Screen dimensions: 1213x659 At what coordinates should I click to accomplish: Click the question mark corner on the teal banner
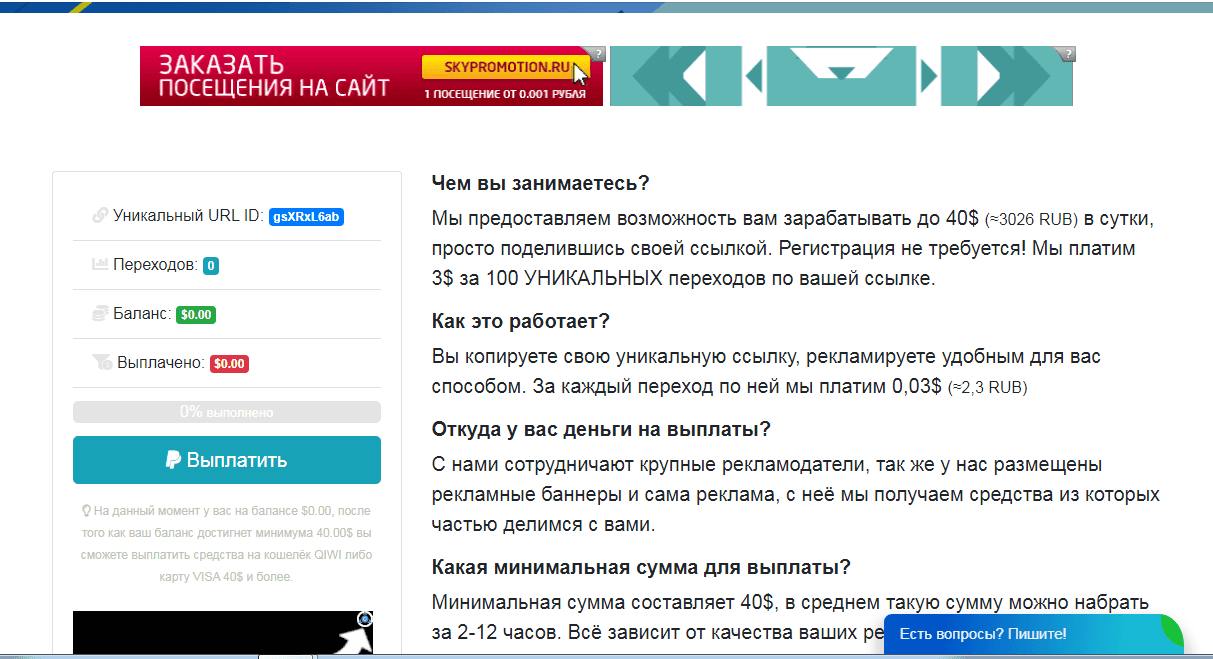1066,54
